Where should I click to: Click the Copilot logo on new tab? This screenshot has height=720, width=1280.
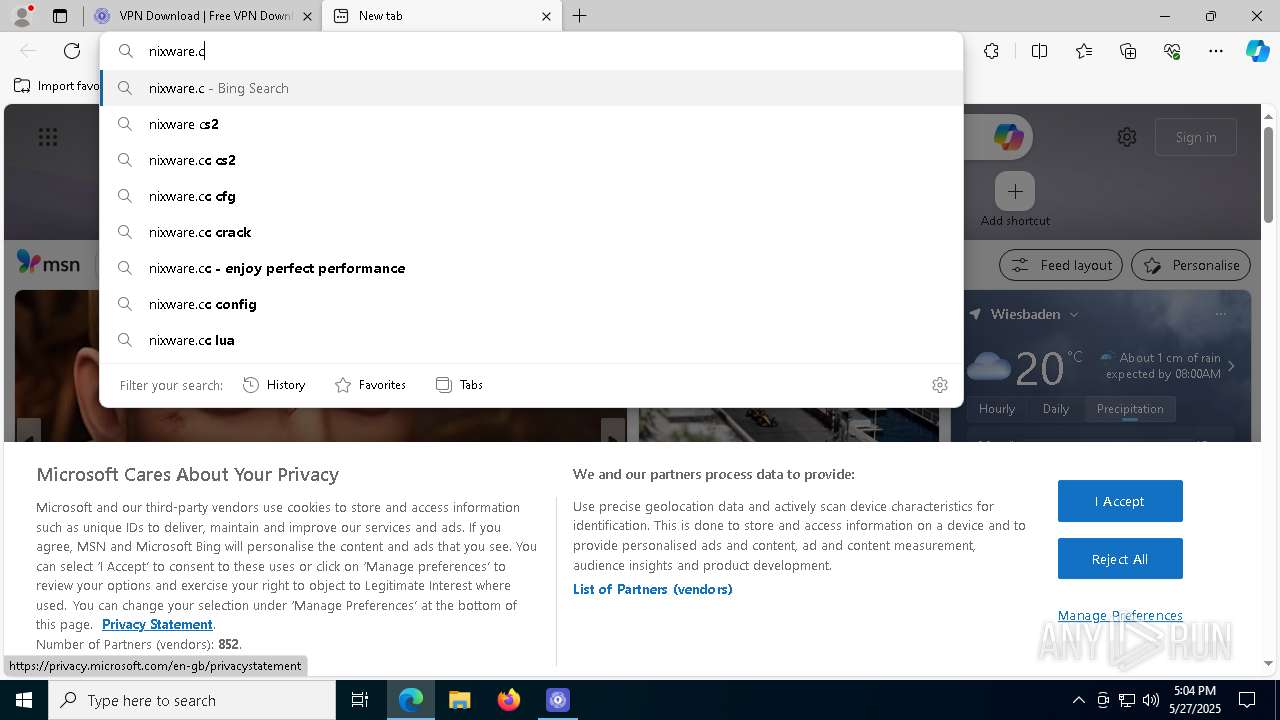click(1008, 137)
